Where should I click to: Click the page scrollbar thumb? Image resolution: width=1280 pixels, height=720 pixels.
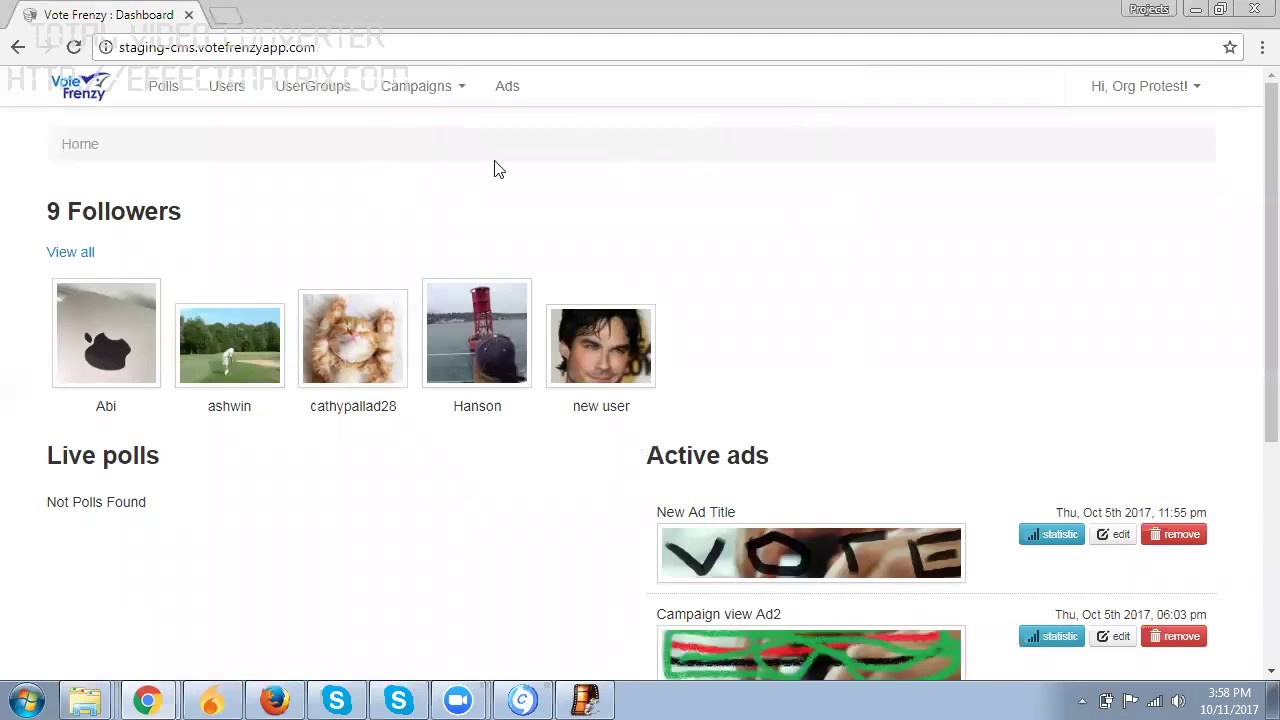tap(1271, 260)
